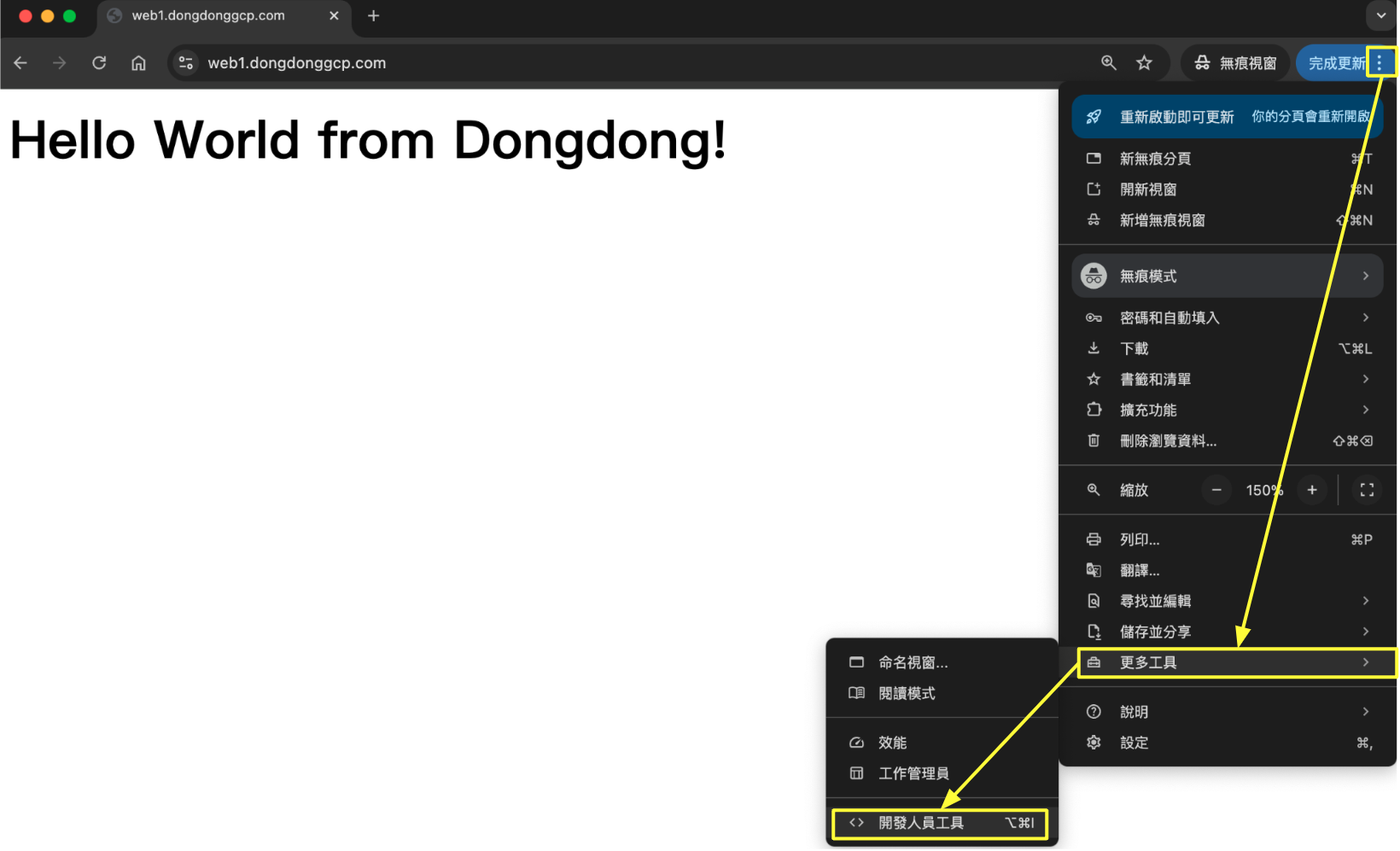Click the zoom magnifier icon in address bar

[x=1108, y=63]
